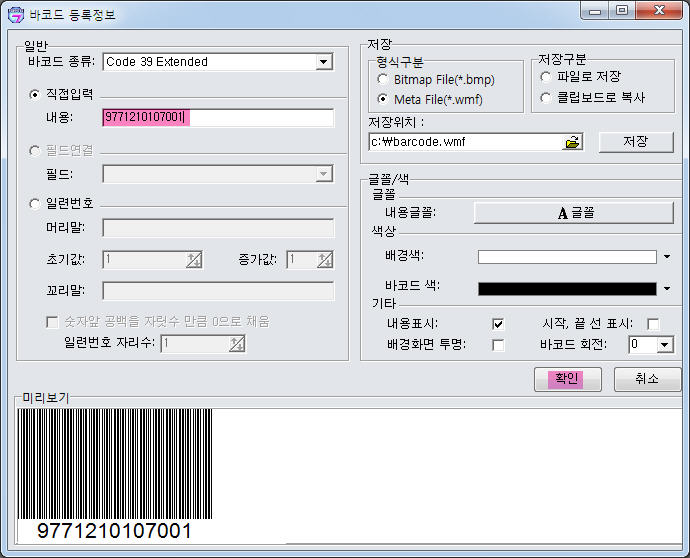Click the barcode preview image

(115, 475)
